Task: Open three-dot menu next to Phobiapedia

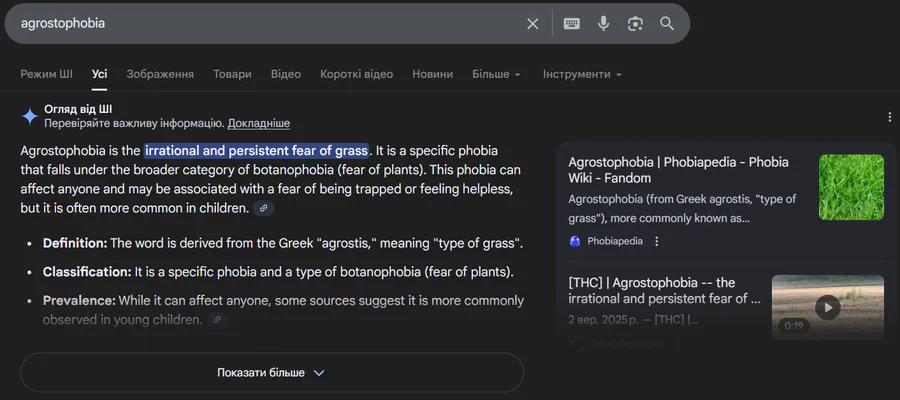Action: tap(657, 241)
